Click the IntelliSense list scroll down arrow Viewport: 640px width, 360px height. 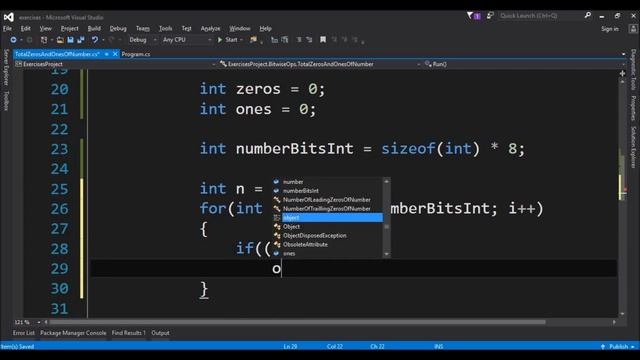(x=387, y=254)
